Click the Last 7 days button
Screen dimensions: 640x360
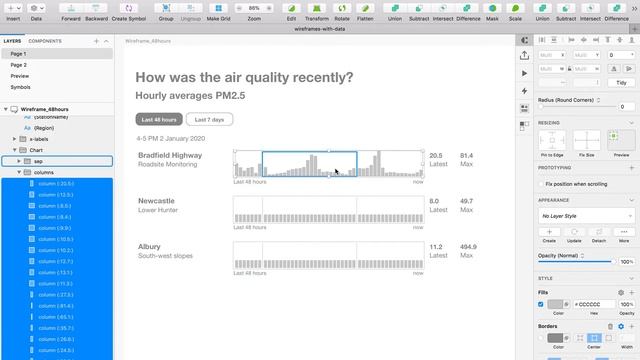tap(209, 120)
